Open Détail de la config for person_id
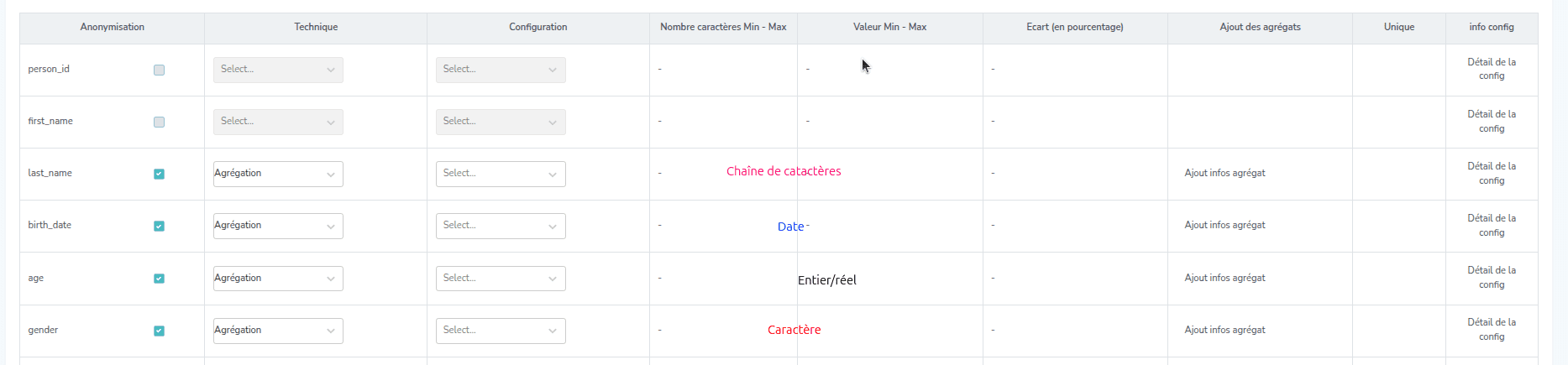Screen dimensions: 1568x365 pos(1492,69)
